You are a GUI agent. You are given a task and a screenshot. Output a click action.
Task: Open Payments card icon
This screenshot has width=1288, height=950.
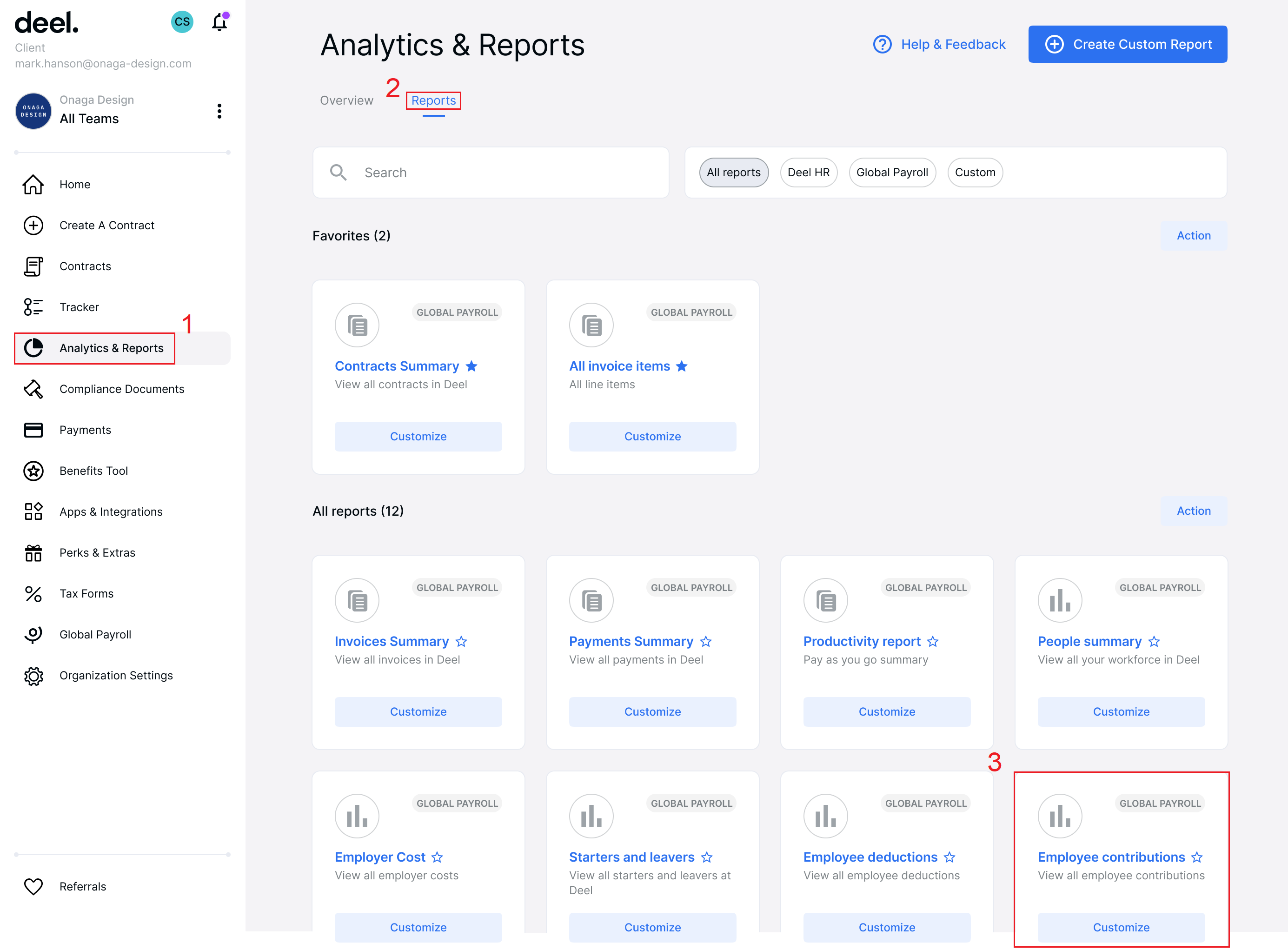coord(33,430)
